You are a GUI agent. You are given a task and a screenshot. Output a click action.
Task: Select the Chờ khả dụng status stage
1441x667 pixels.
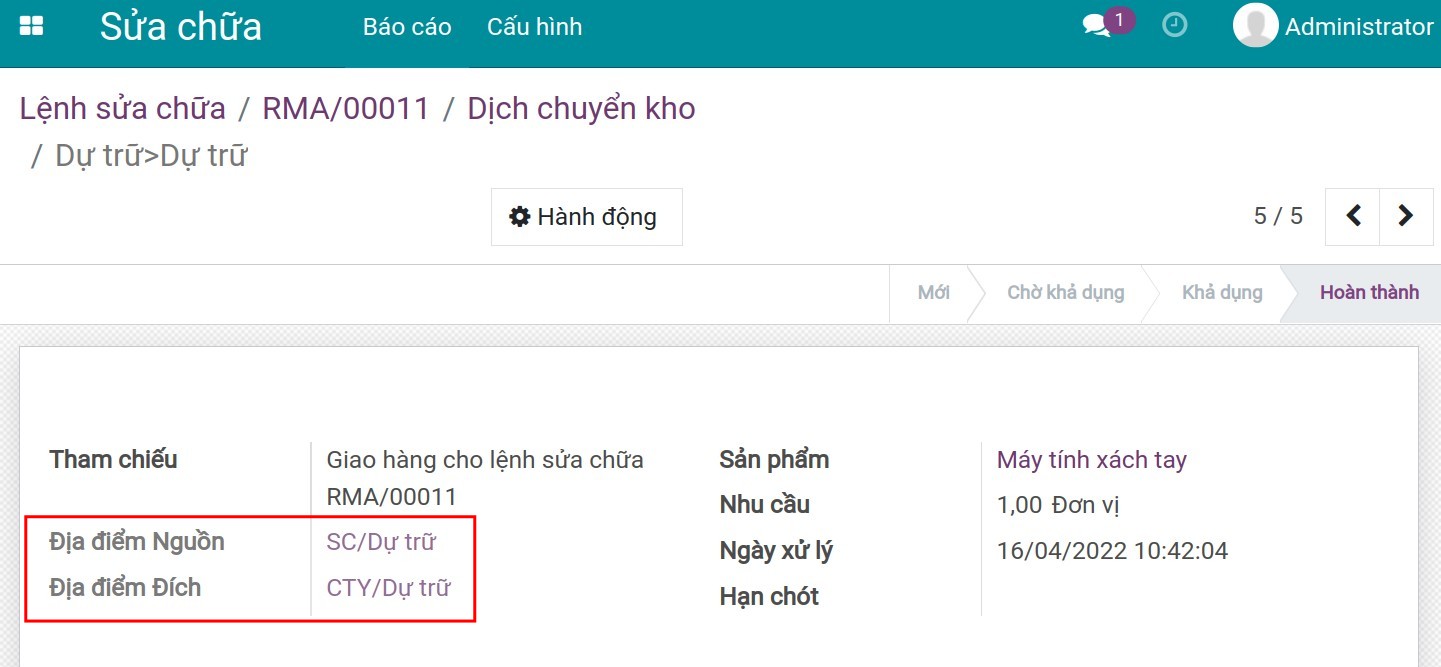click(1066, 293)
